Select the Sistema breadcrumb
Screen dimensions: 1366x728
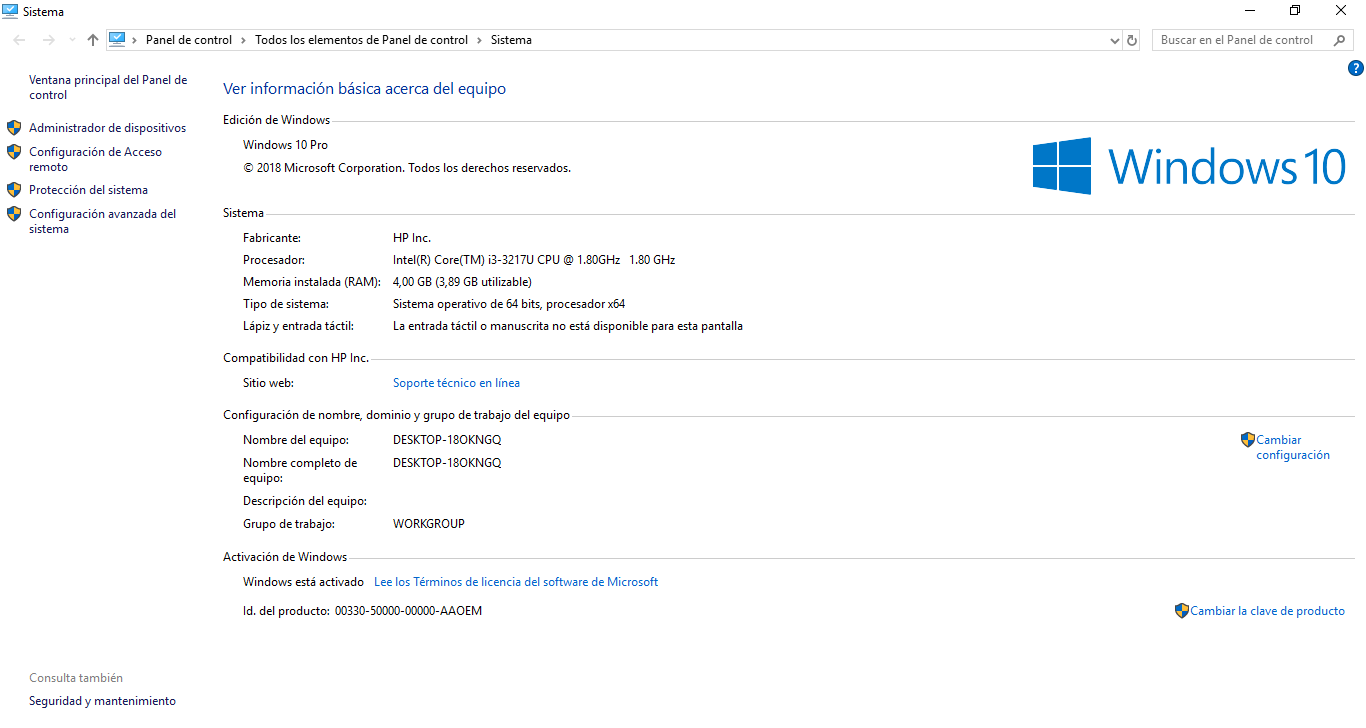pos(511,40)
